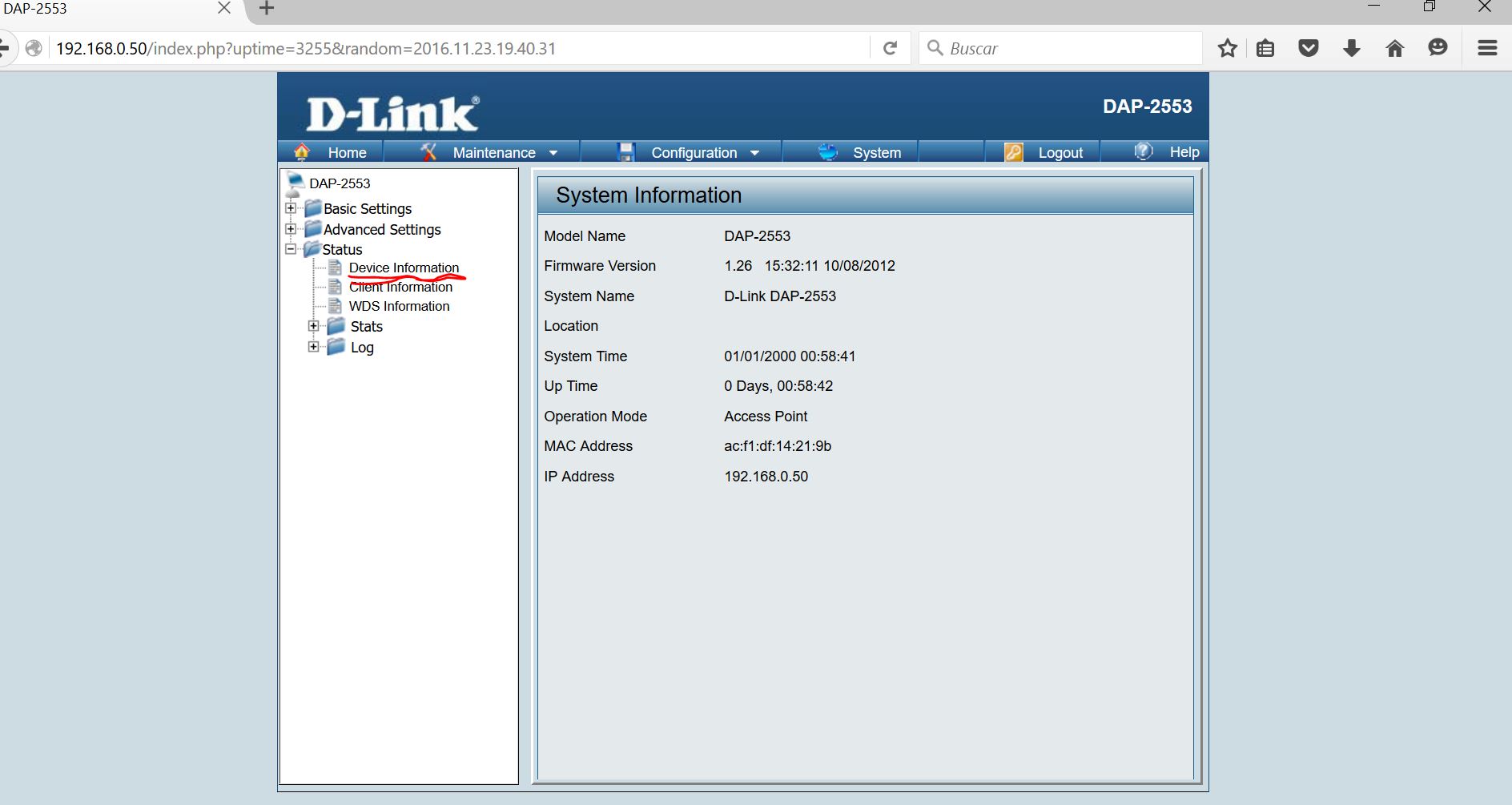Click the System Information heading
The width and height of the screenshot is (1512, 805).
649,195
